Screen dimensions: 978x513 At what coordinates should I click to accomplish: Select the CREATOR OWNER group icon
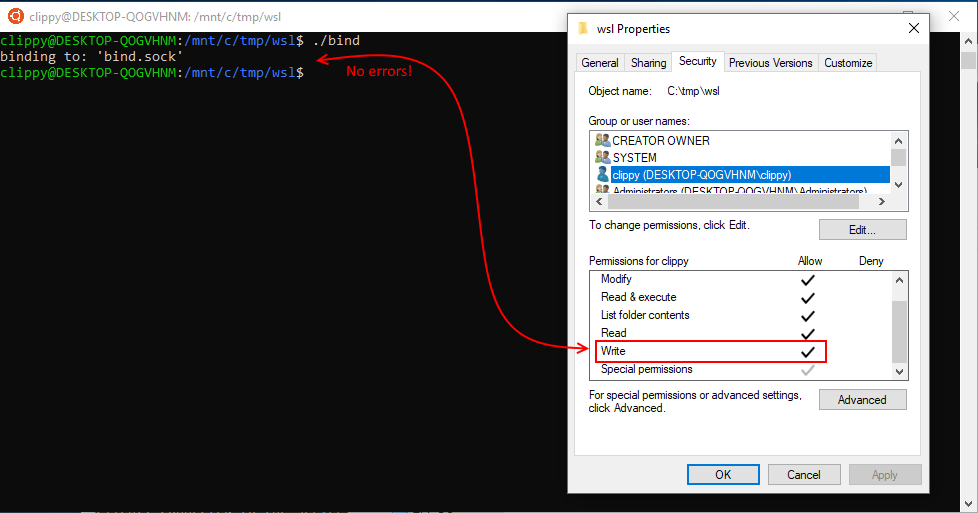tap(603, 140)
